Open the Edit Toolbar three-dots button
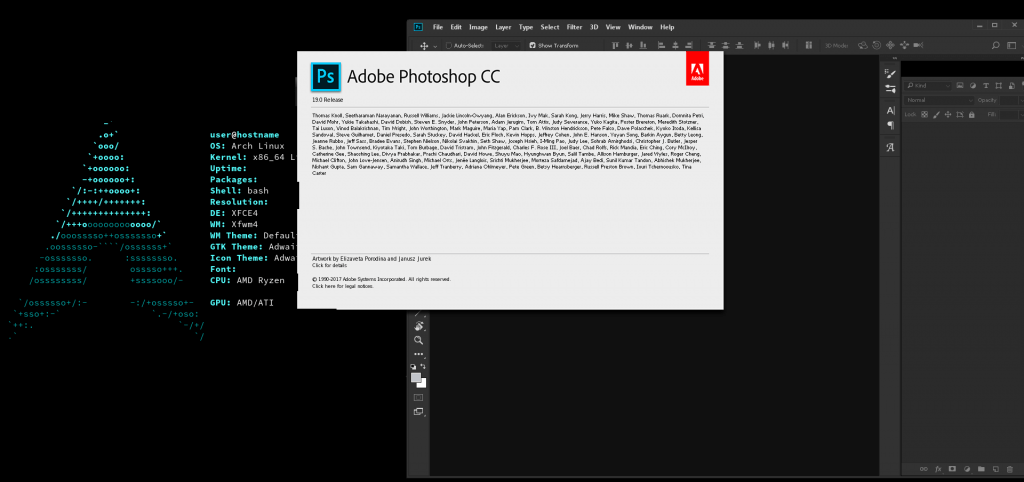The image size is (1024, 482). (419, 354)
